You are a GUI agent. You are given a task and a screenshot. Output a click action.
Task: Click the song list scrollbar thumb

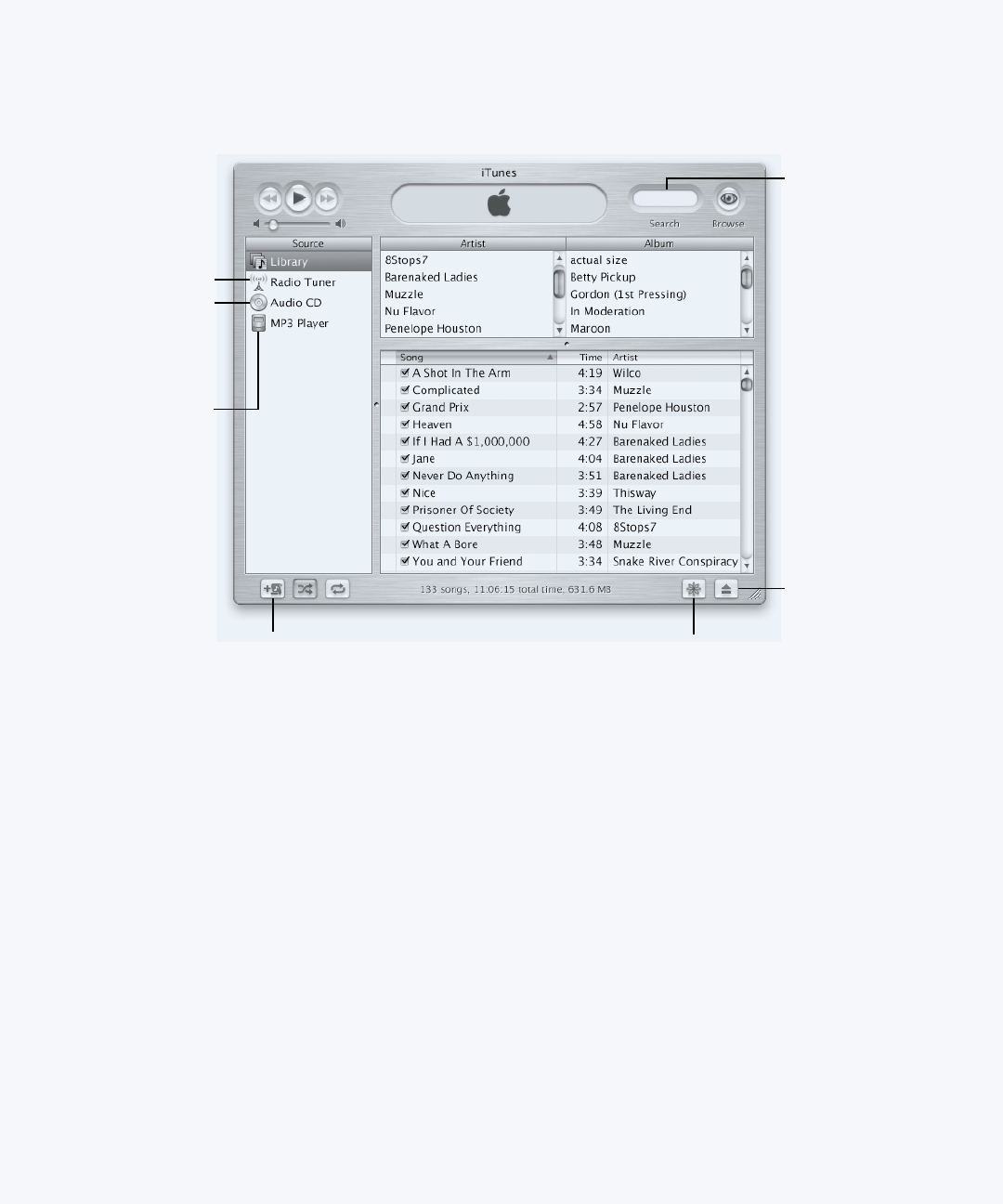tap(747, 384)
